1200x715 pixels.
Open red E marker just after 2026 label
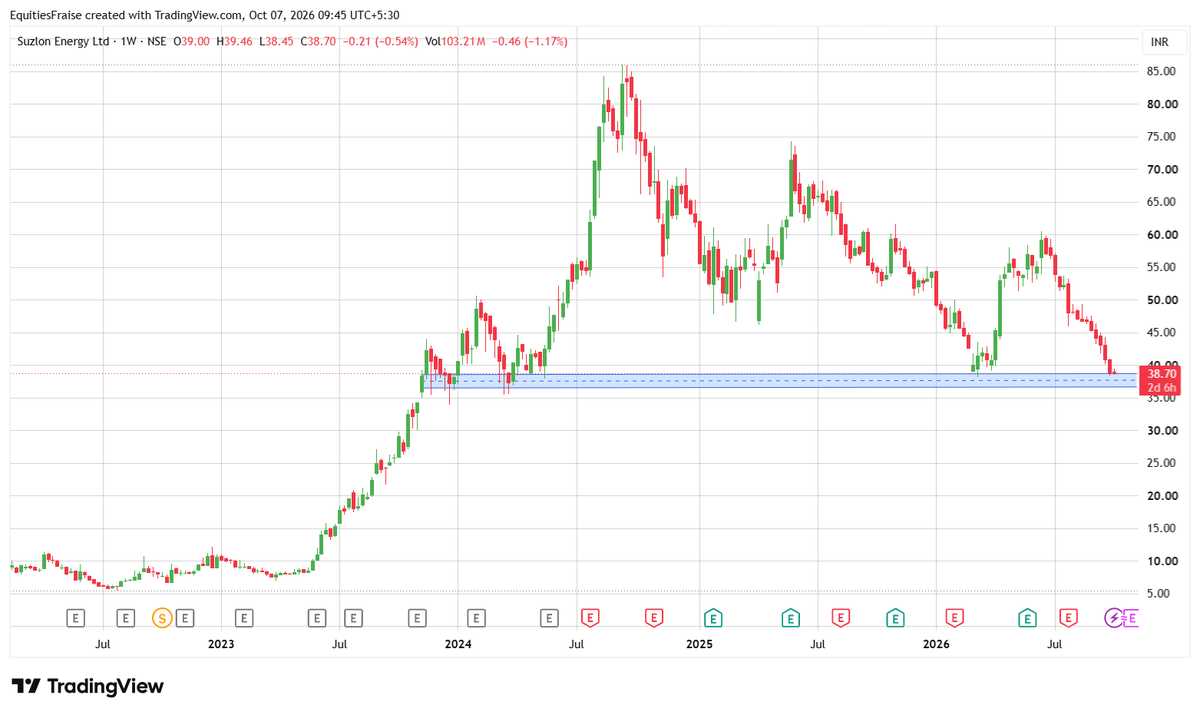(x=955, y=618)
